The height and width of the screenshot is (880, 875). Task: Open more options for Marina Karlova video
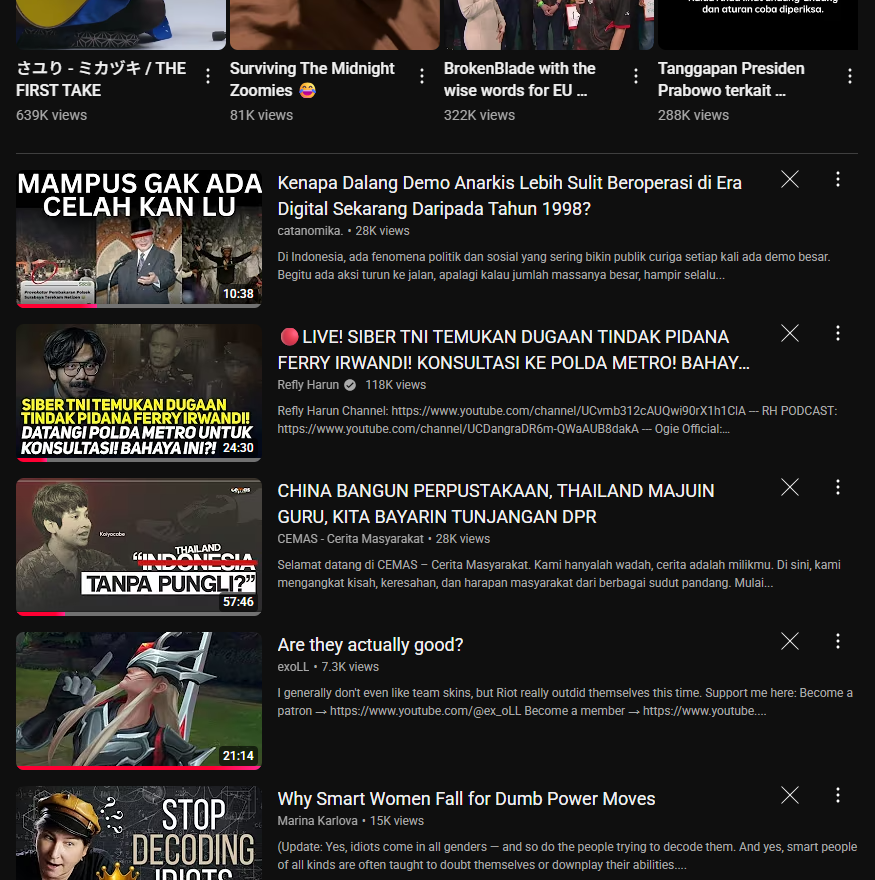coord(838,796)
